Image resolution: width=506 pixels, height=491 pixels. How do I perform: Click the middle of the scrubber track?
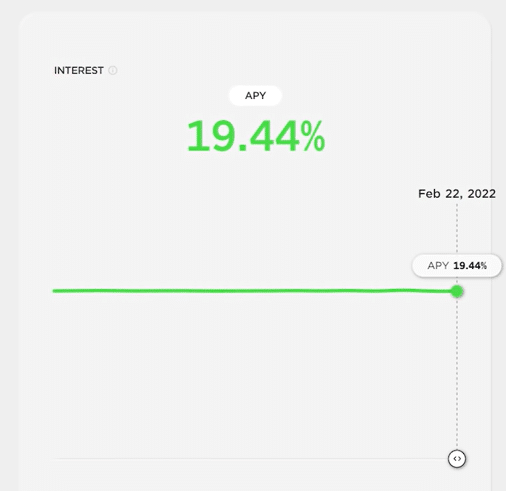coord(250,459)
